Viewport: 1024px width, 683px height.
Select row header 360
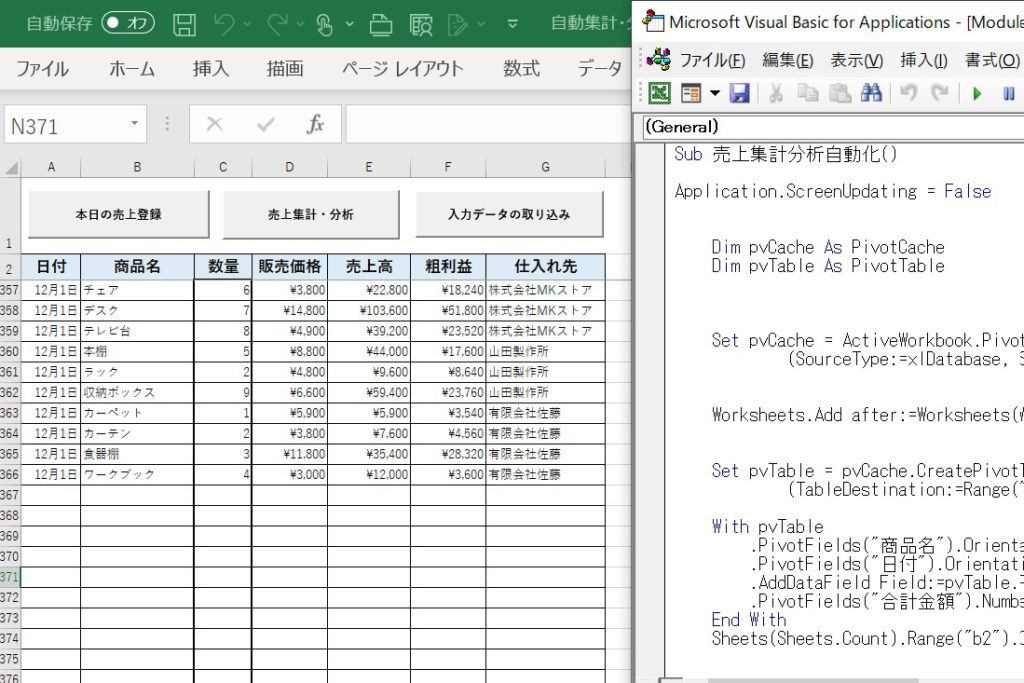coord(10,351)
